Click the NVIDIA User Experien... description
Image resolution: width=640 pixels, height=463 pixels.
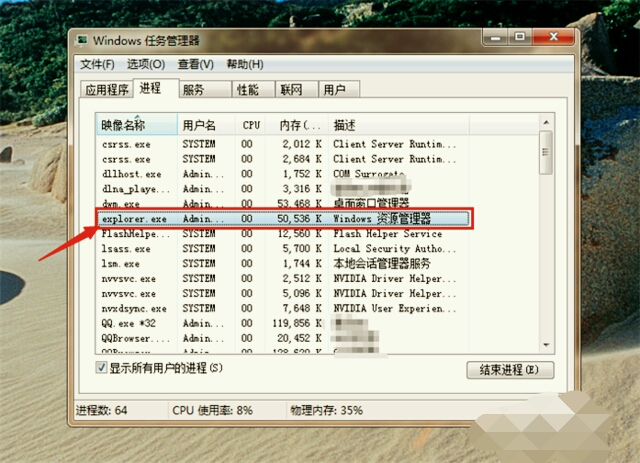(x=394, y=309)
